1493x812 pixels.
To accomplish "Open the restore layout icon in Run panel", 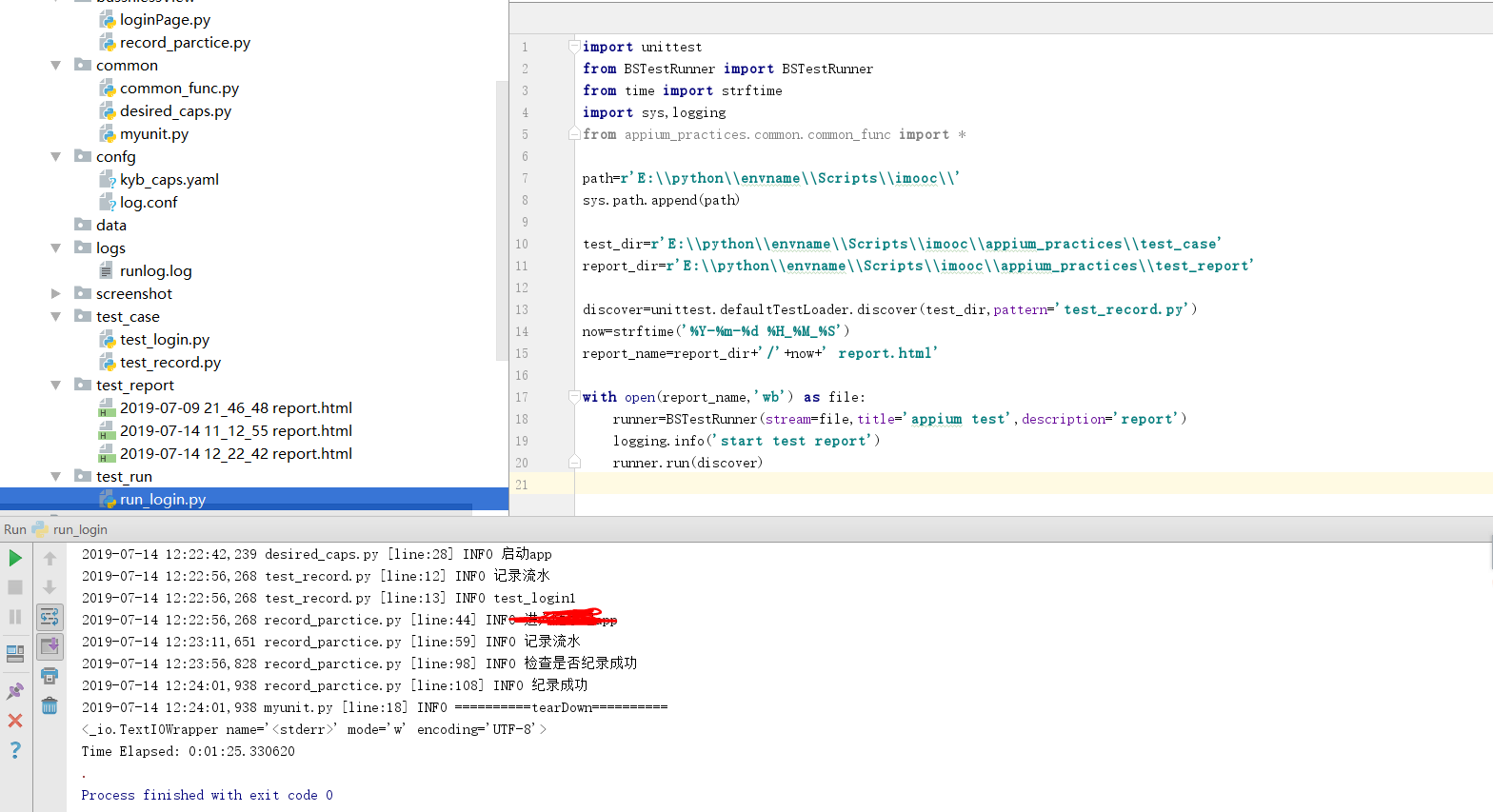I will pyautogui.click(x=15, y=653).
